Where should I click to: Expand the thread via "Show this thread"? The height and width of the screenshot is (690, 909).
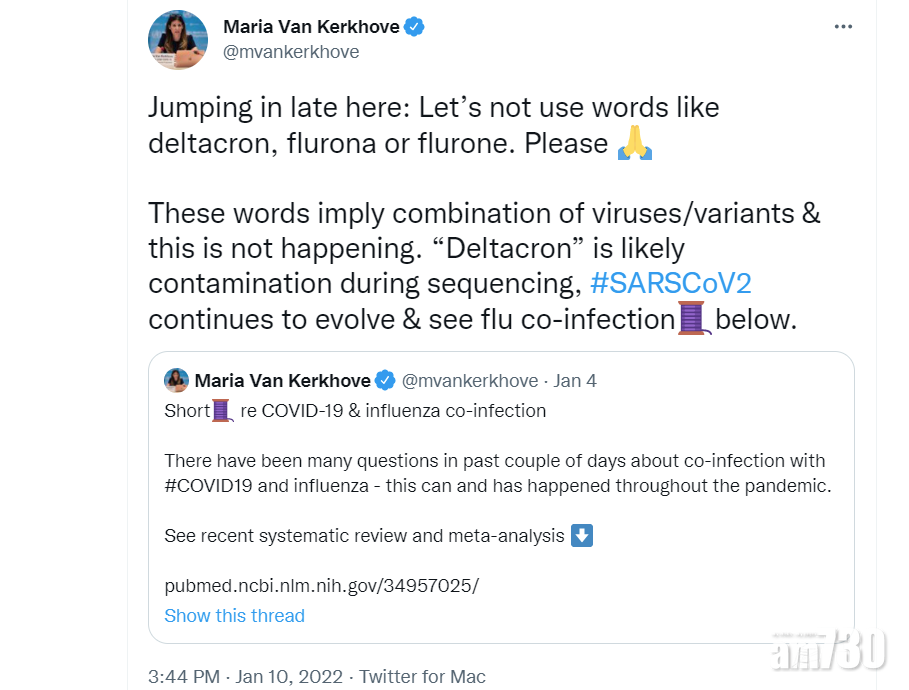pyautogui.click(x=234, y=616)
